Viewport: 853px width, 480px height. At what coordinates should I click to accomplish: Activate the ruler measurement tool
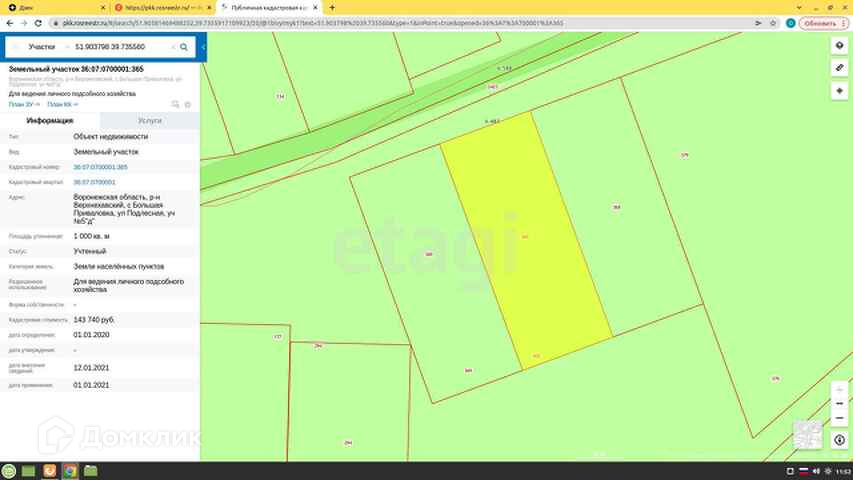839,68
